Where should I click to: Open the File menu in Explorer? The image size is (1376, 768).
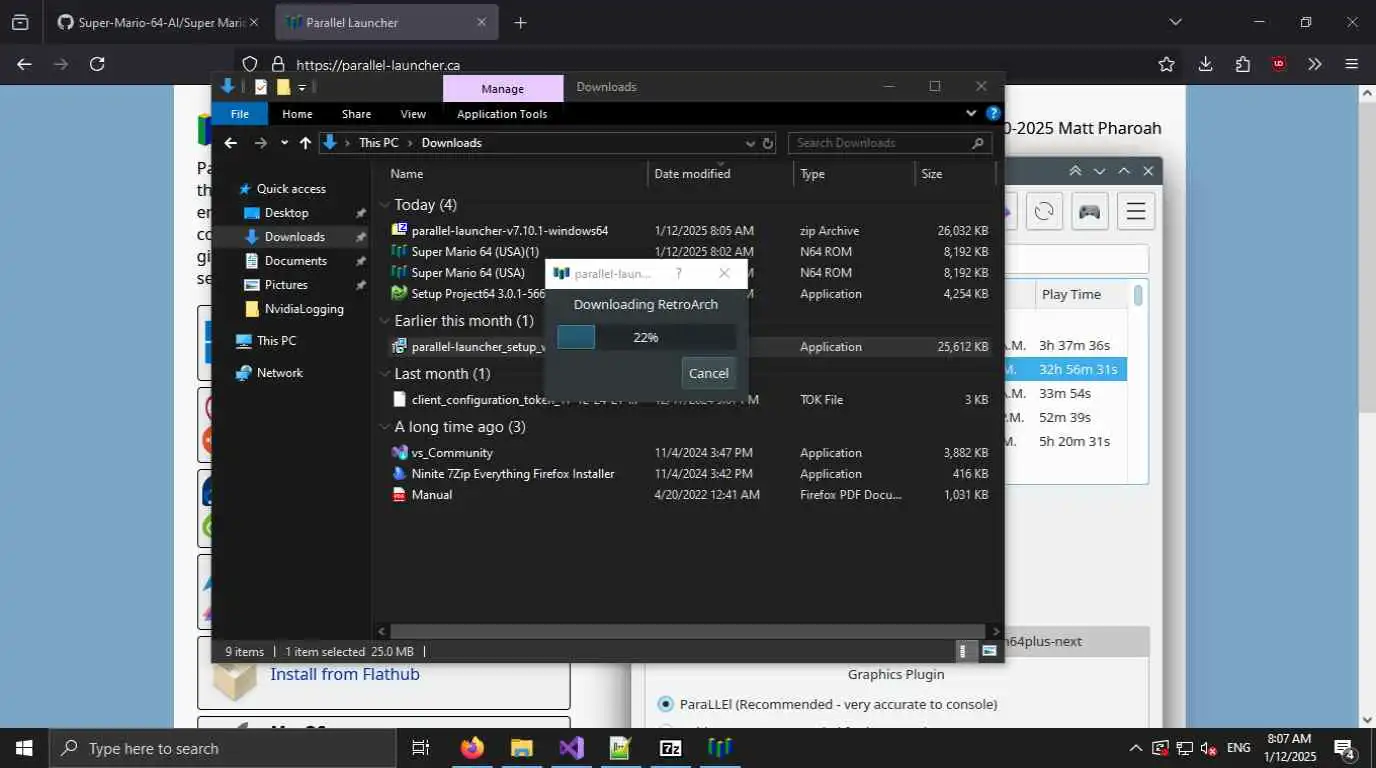point(240,114)
